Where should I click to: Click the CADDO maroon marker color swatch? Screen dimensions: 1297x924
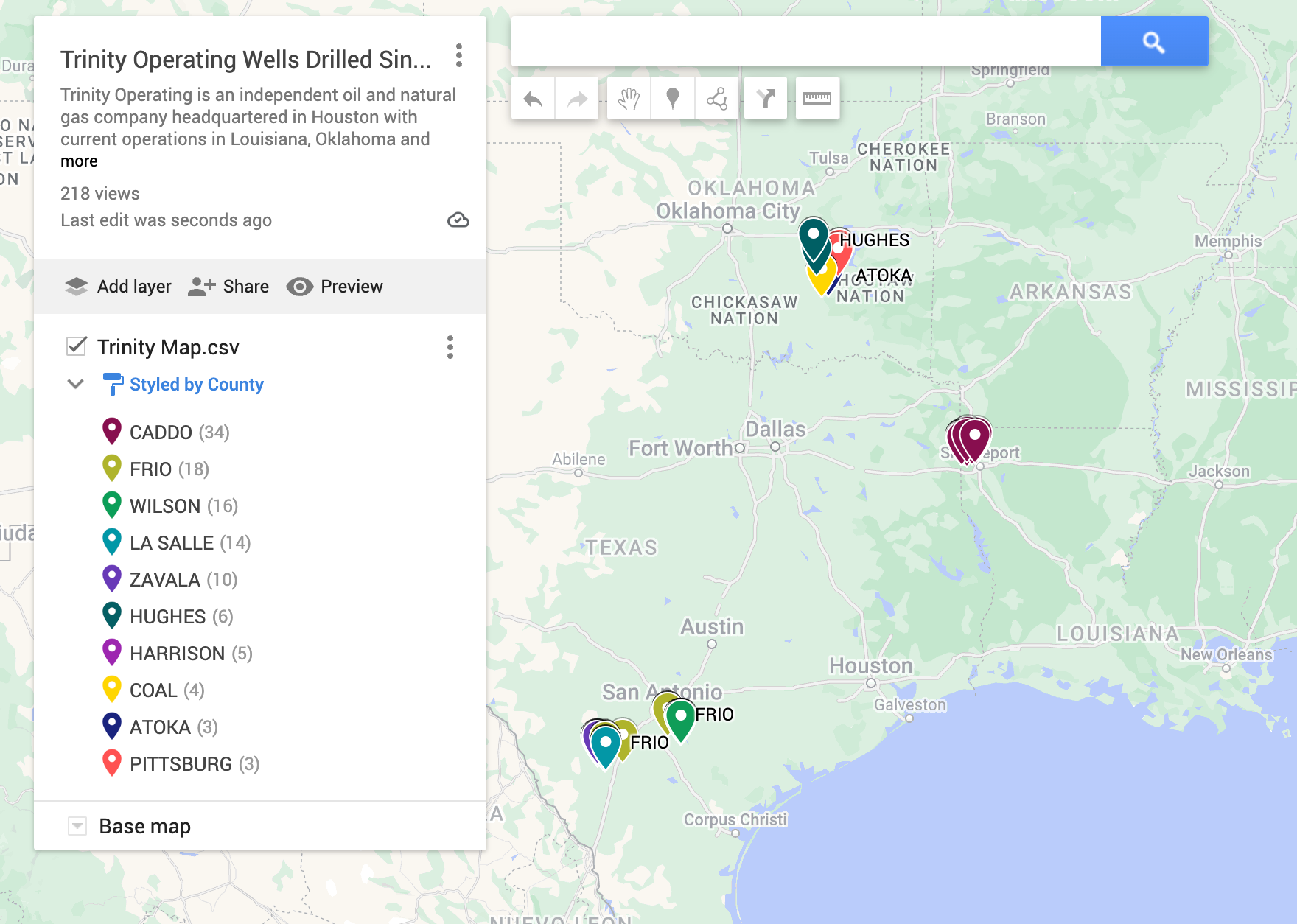coord(111,432)
